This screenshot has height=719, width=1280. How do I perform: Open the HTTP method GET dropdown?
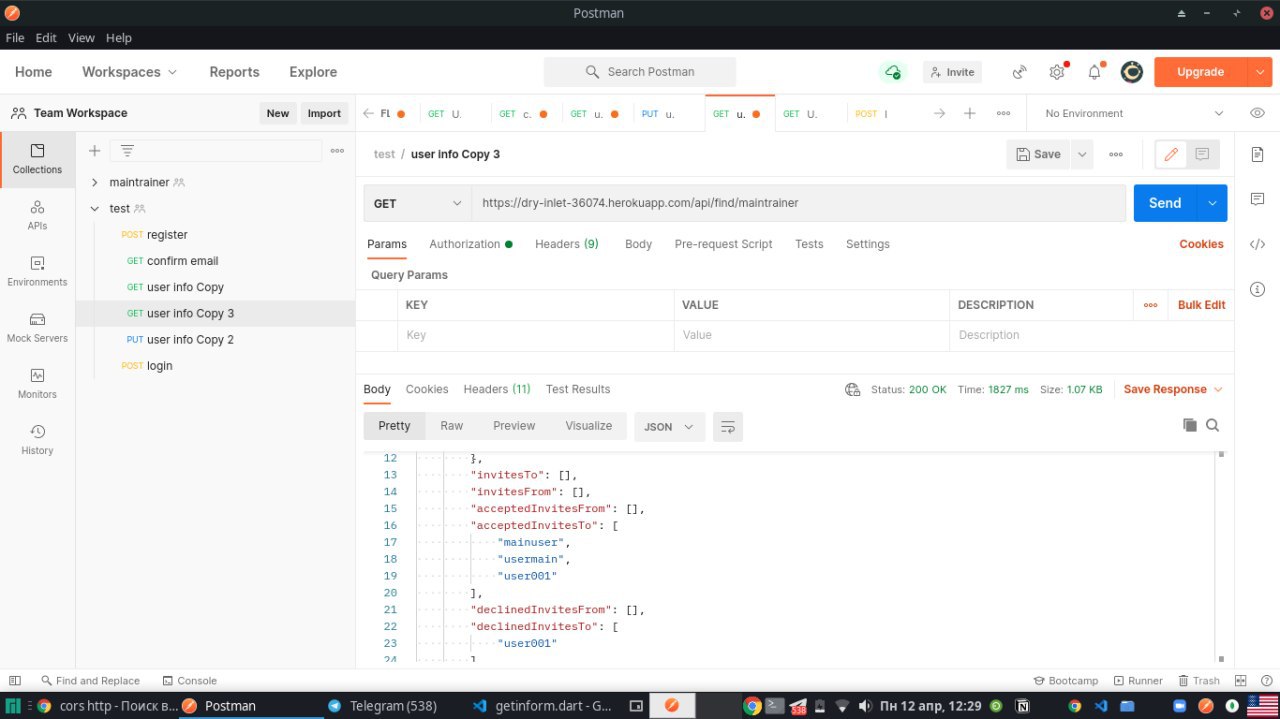(417, 203)
